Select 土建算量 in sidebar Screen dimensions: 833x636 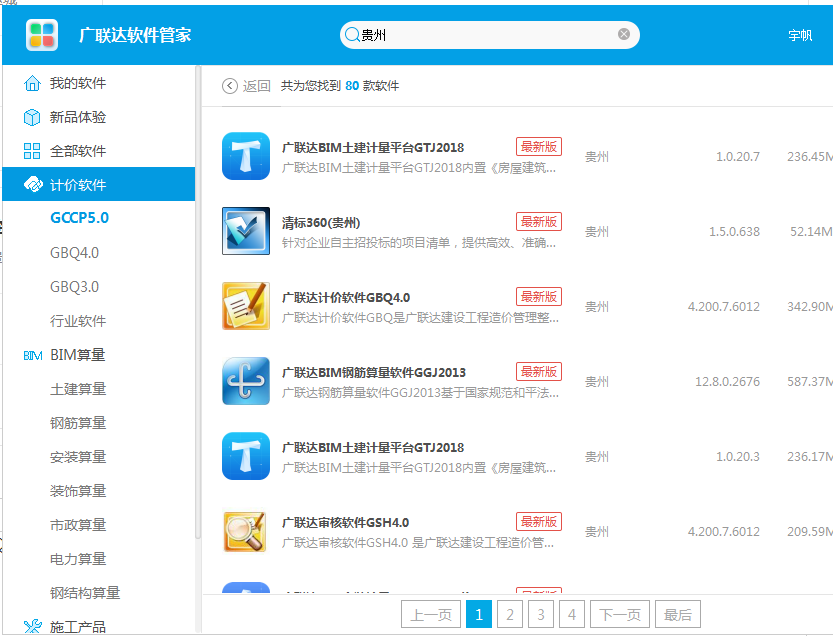(78, 389)
